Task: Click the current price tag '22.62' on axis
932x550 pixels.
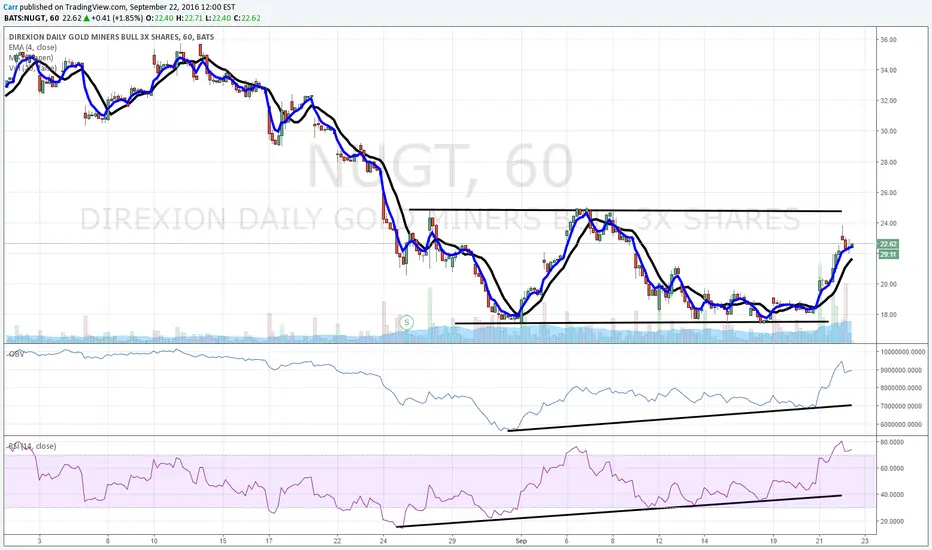Action: 888,244
